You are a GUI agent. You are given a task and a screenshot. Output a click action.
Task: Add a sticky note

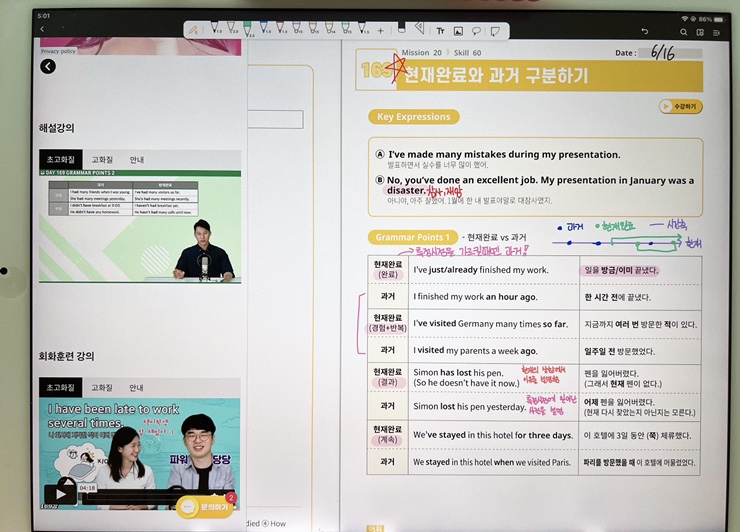(x=495, y=31)
